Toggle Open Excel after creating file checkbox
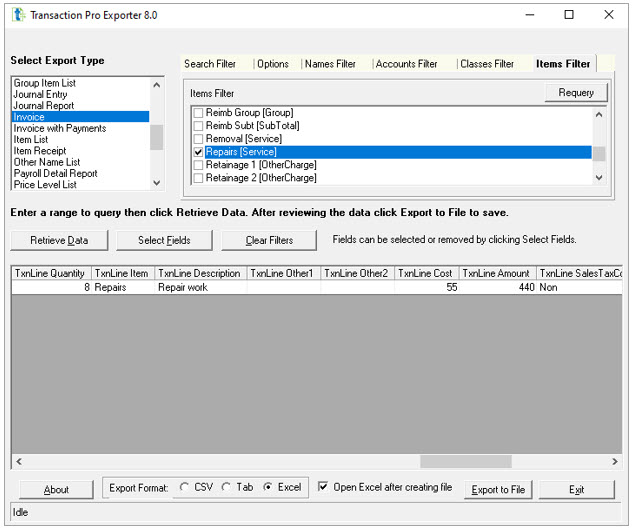The width and height of the screenshot is (634, 530). click(x=323, y=487)
